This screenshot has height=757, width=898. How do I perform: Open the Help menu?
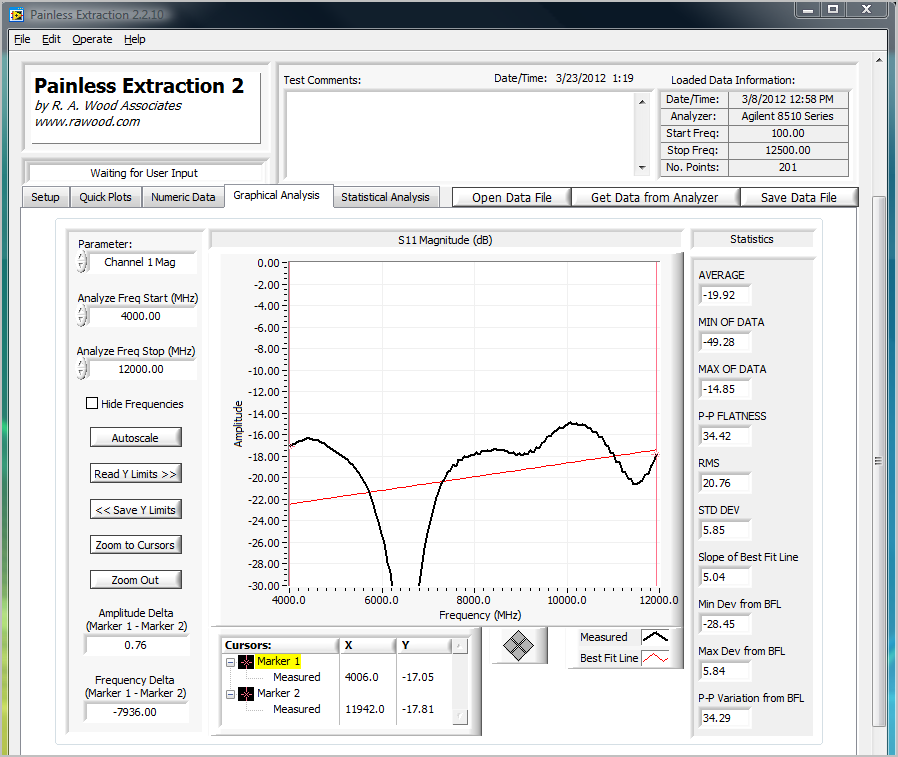point(135,39)
